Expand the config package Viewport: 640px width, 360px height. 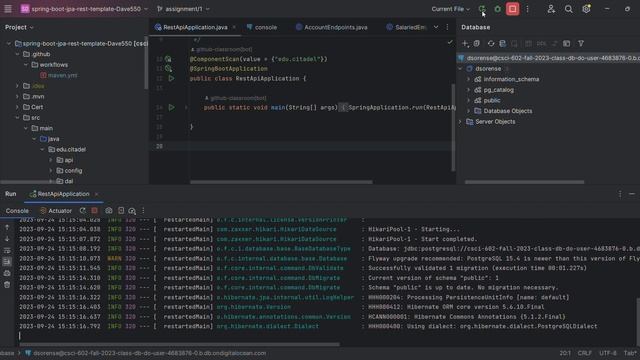pyautogui.click(x=51, y=171)
